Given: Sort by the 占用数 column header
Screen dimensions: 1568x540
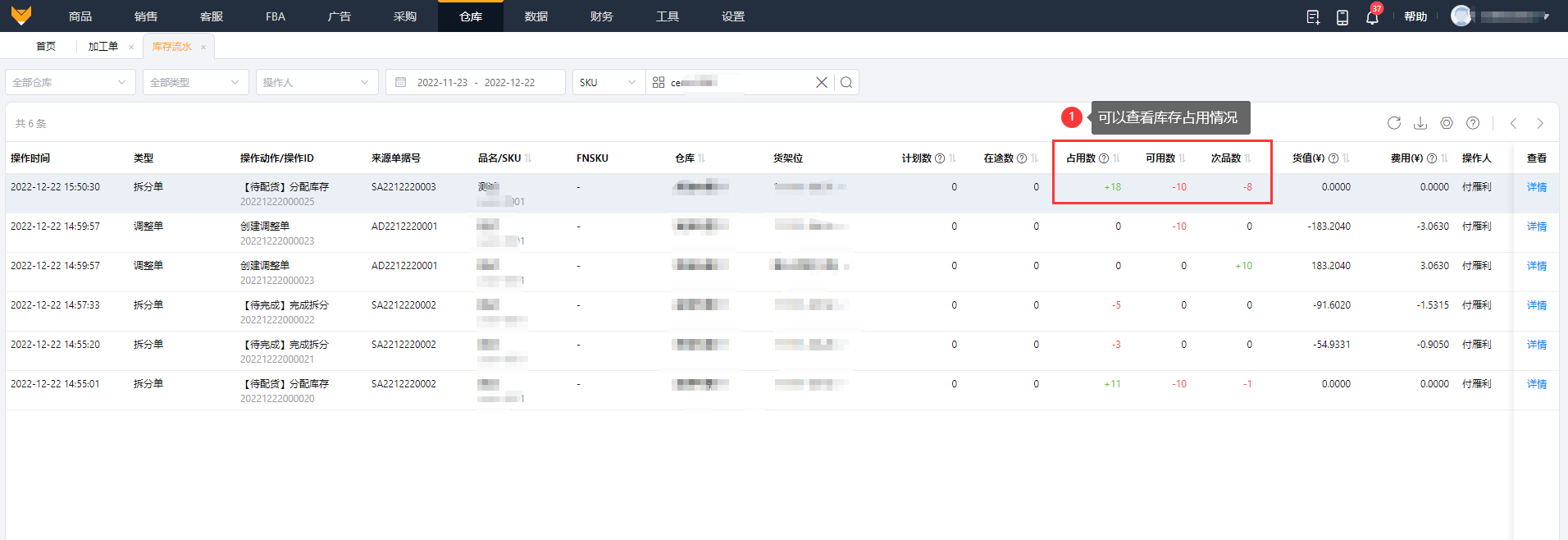Looking at the screenshot, I should coord(1116,158).
